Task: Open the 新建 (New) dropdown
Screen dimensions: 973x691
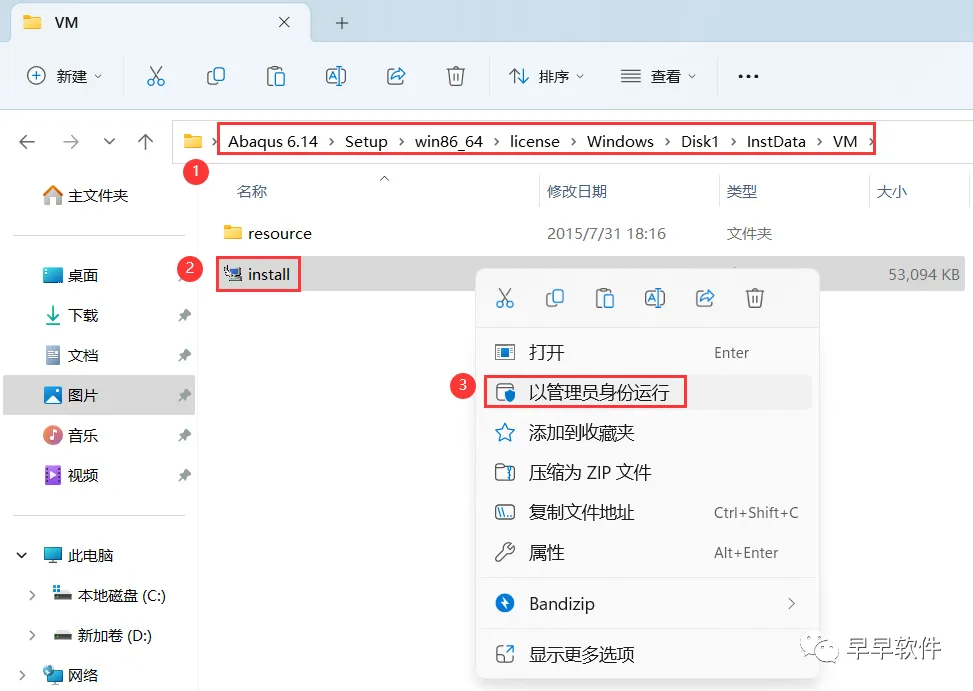Action: tap(65, 76)
